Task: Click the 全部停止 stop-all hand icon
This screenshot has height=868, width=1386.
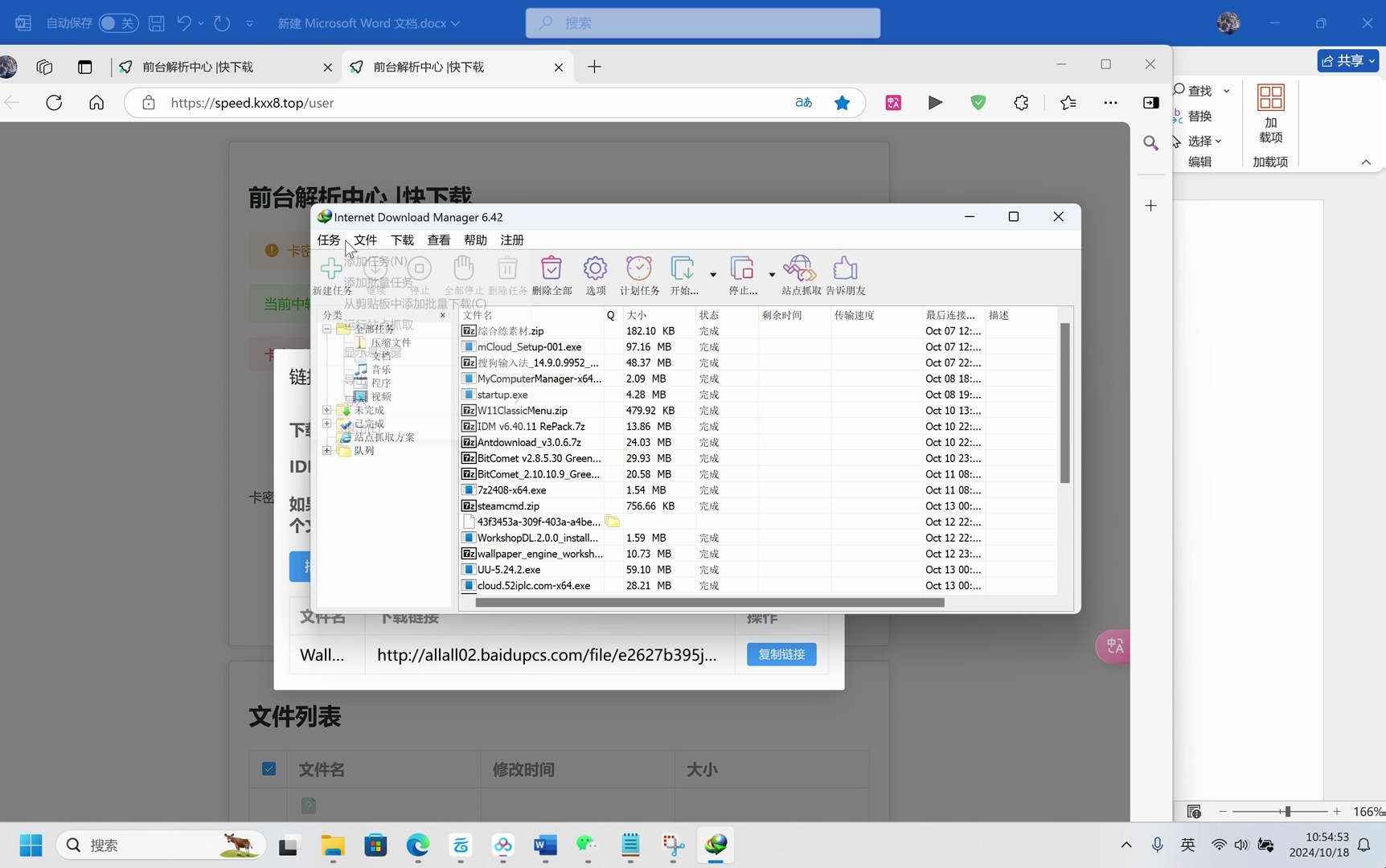Action: [x=463, y=268]
